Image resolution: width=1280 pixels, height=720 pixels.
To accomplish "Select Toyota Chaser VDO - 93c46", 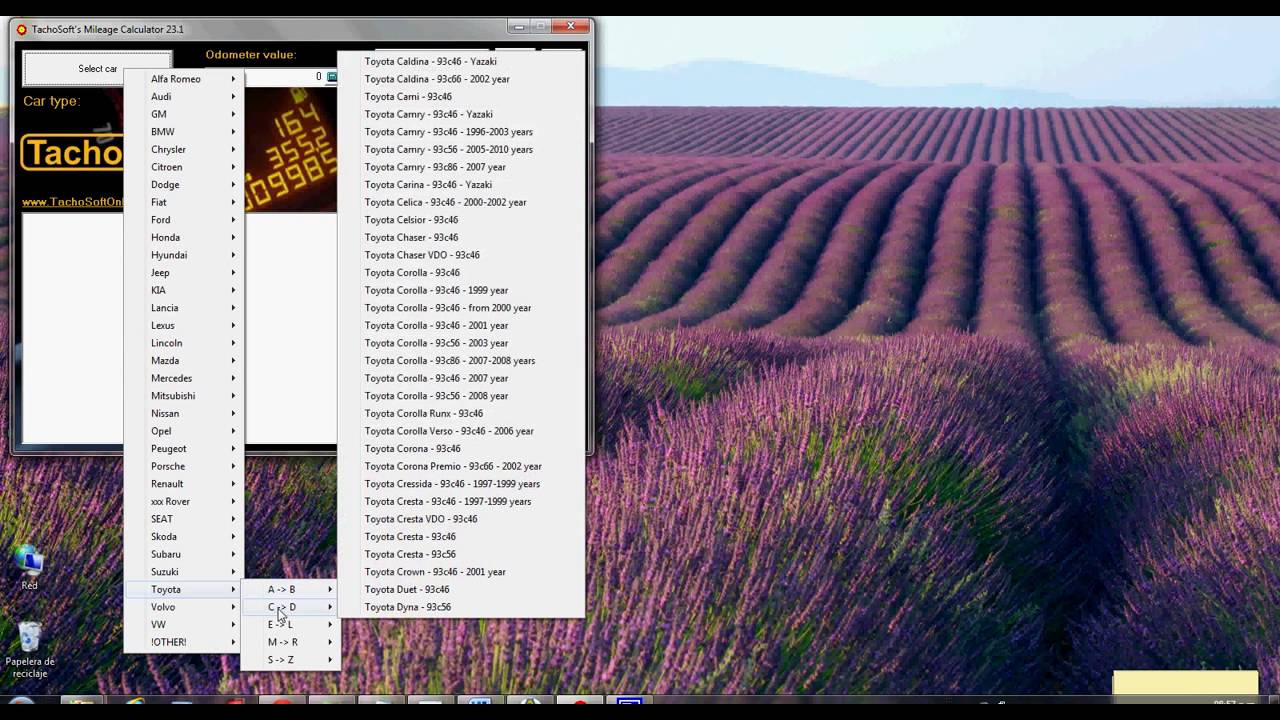I will [461, 255].
